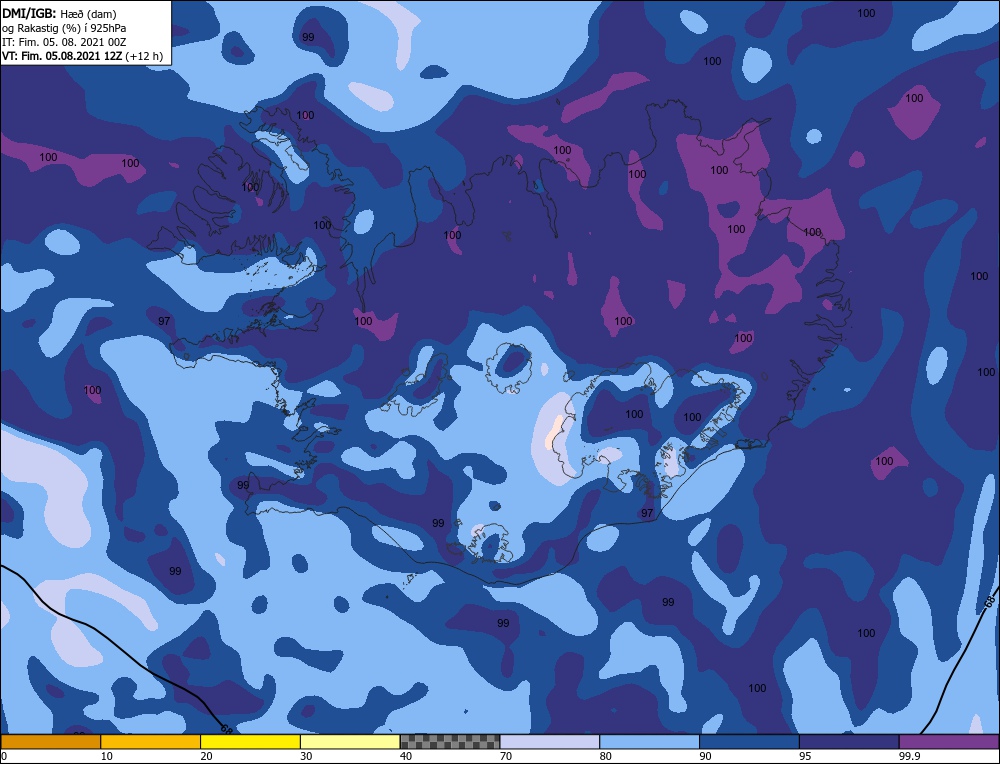Click the legend tick label "20"

(x=207, y=756)
